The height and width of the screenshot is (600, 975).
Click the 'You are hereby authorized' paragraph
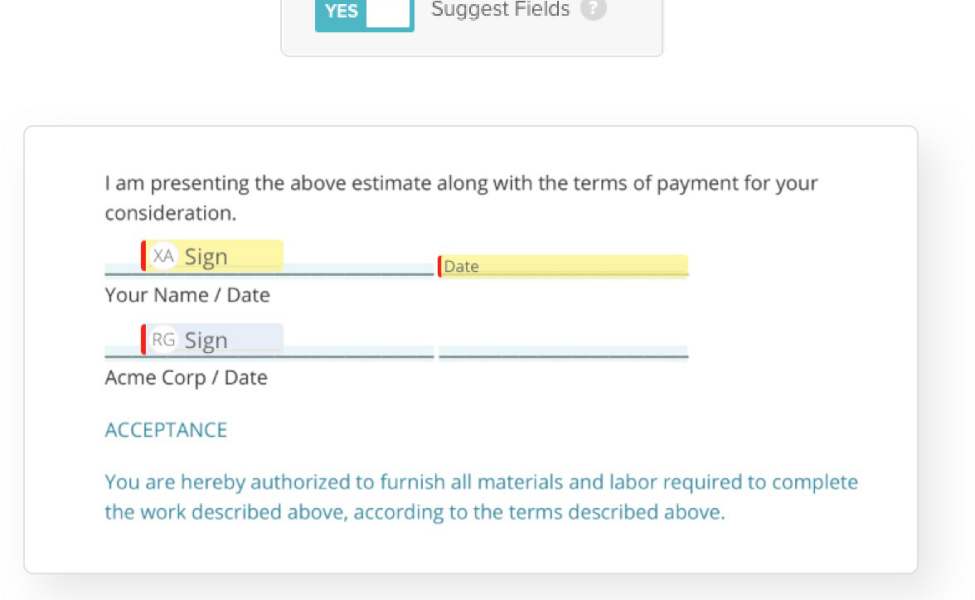tap(481, 497)
